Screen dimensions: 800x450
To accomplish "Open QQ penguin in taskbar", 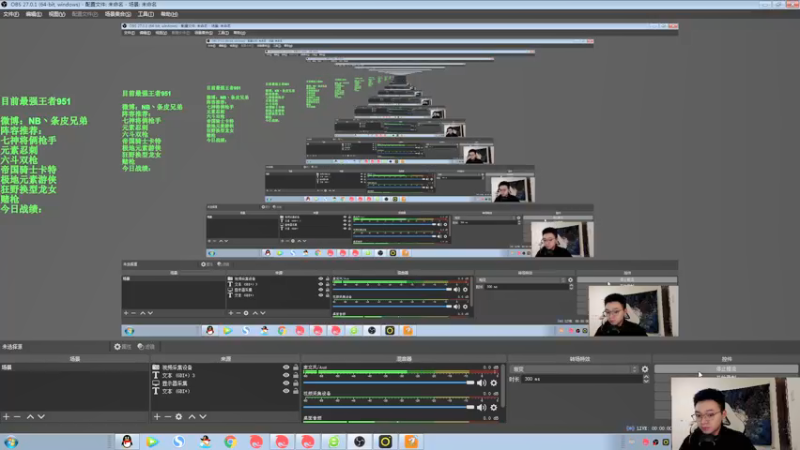I will click(x=127, y=442).
